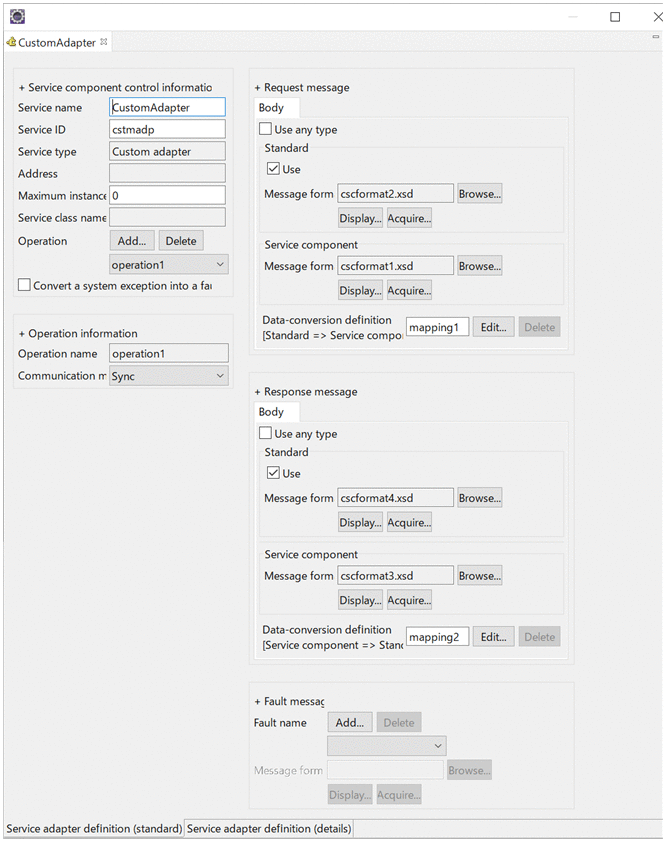The image size is (665, 841).
Task: Click Delete next to mapping1
Action: tap(540, 327)
